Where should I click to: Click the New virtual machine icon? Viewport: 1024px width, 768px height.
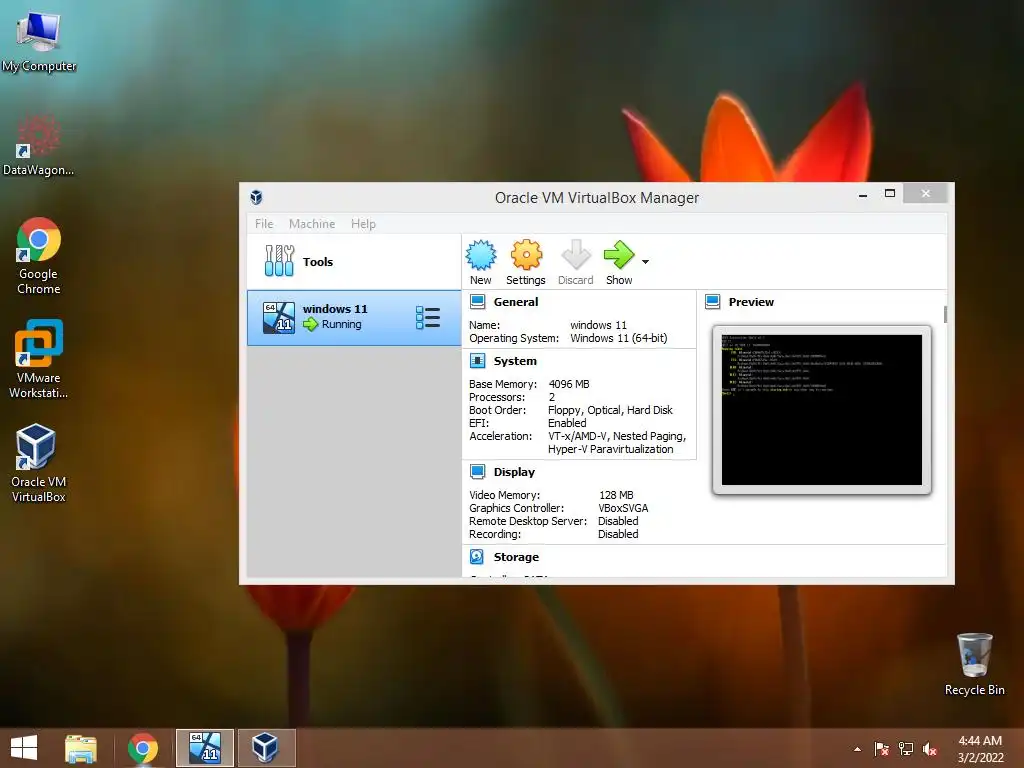coord(481,255)
